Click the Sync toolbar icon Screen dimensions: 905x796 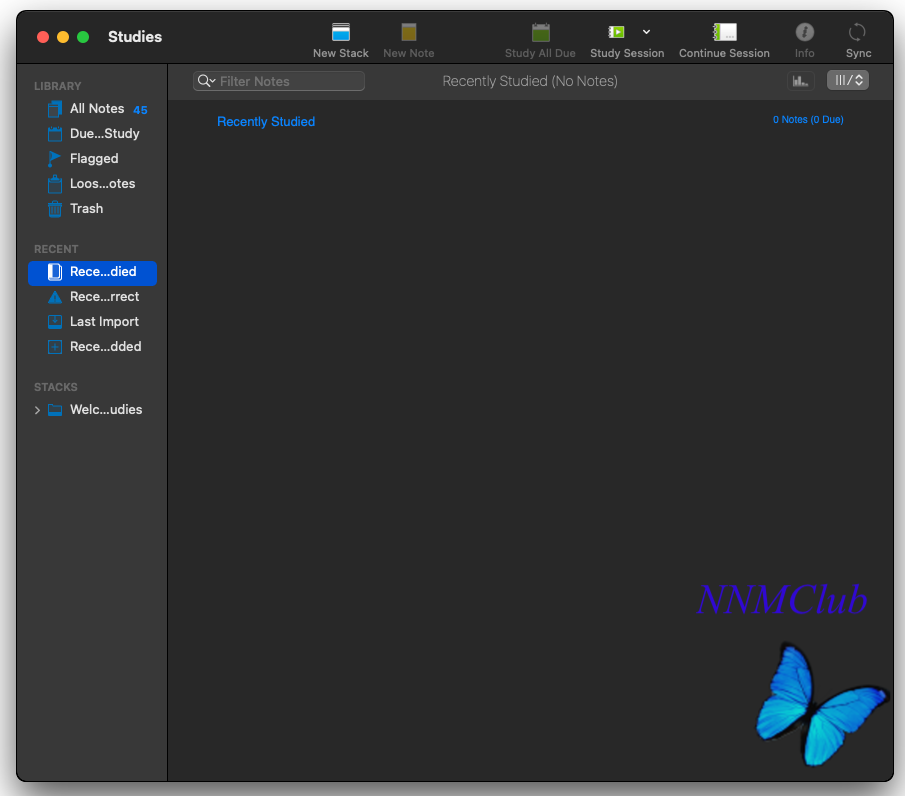point(857,32)
